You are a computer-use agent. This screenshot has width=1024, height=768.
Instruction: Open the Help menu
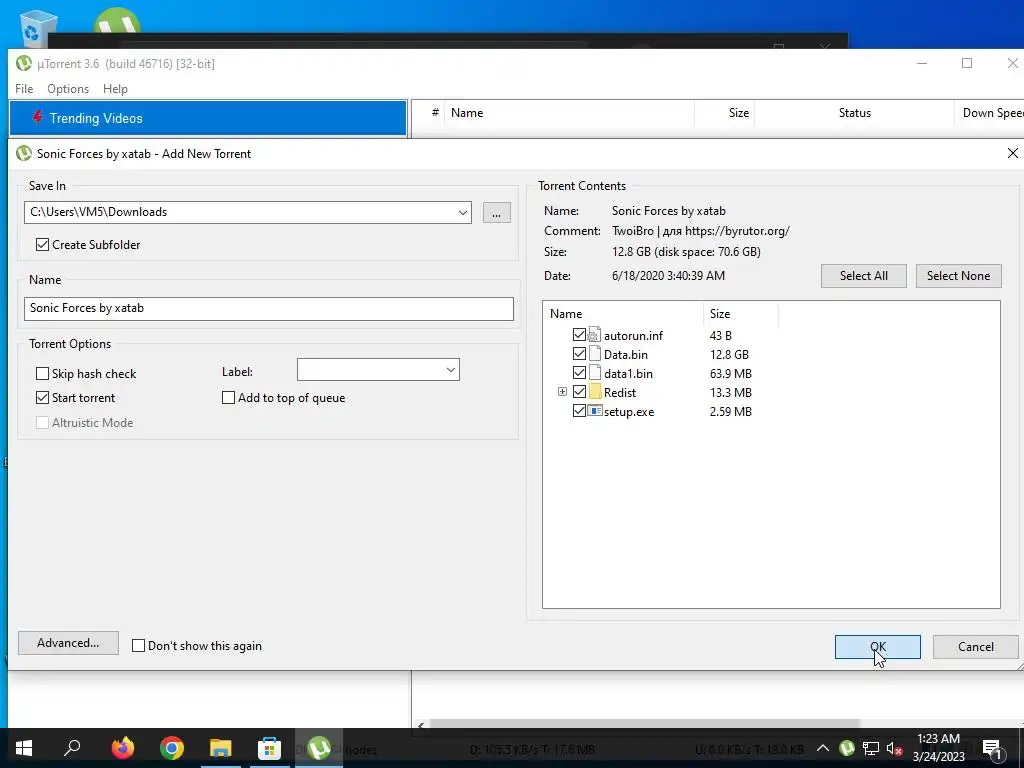(x=116, y=89)
